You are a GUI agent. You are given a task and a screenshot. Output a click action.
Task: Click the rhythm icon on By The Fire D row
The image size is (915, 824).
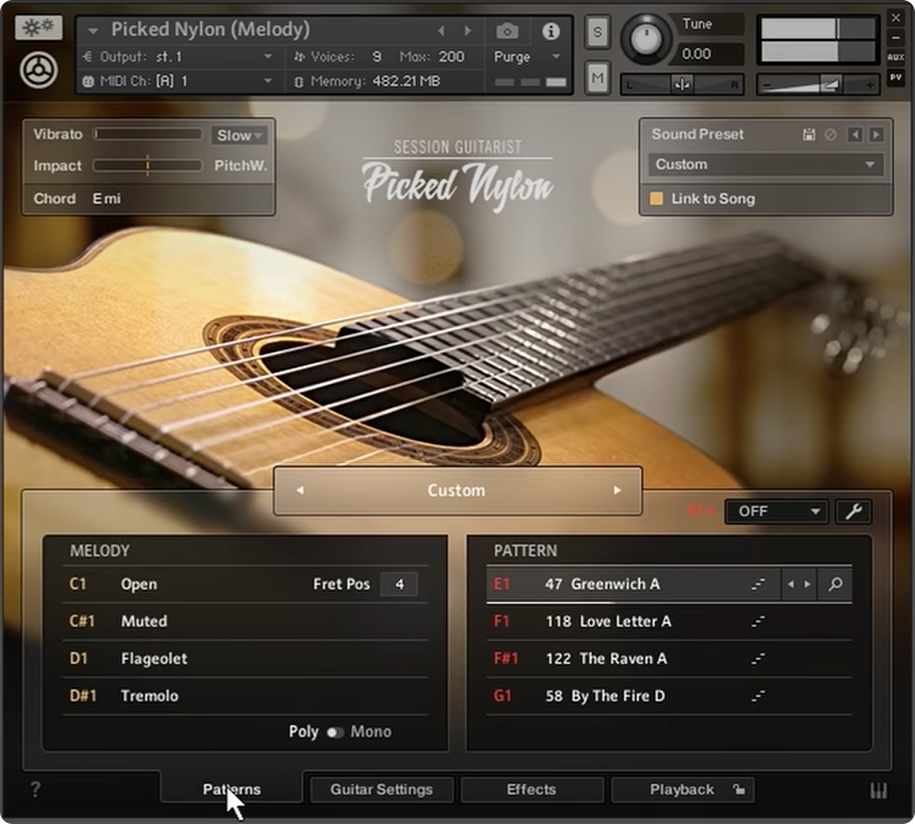click(x=758, y=696)
